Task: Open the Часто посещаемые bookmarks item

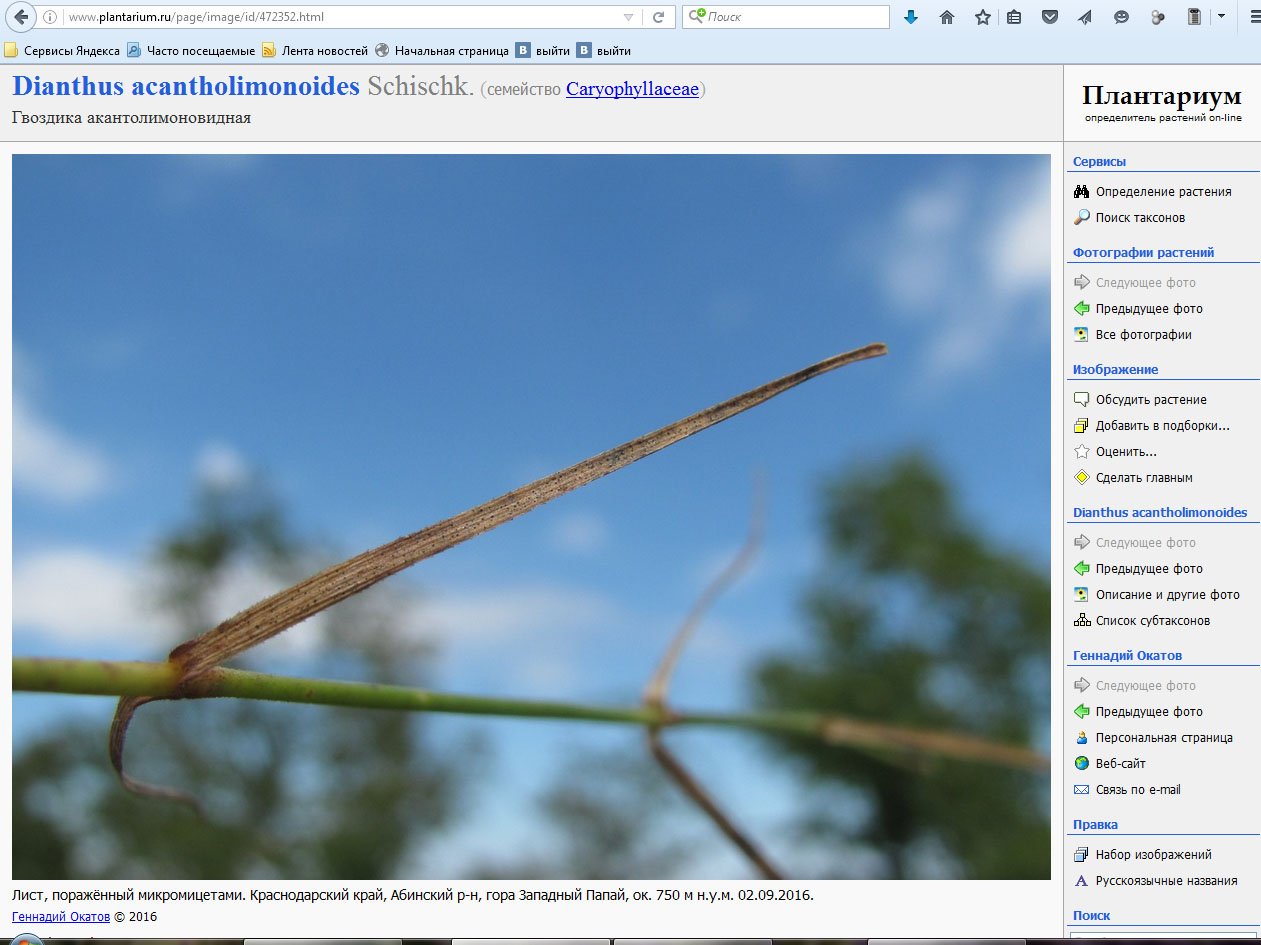Action: coord(191,51)
